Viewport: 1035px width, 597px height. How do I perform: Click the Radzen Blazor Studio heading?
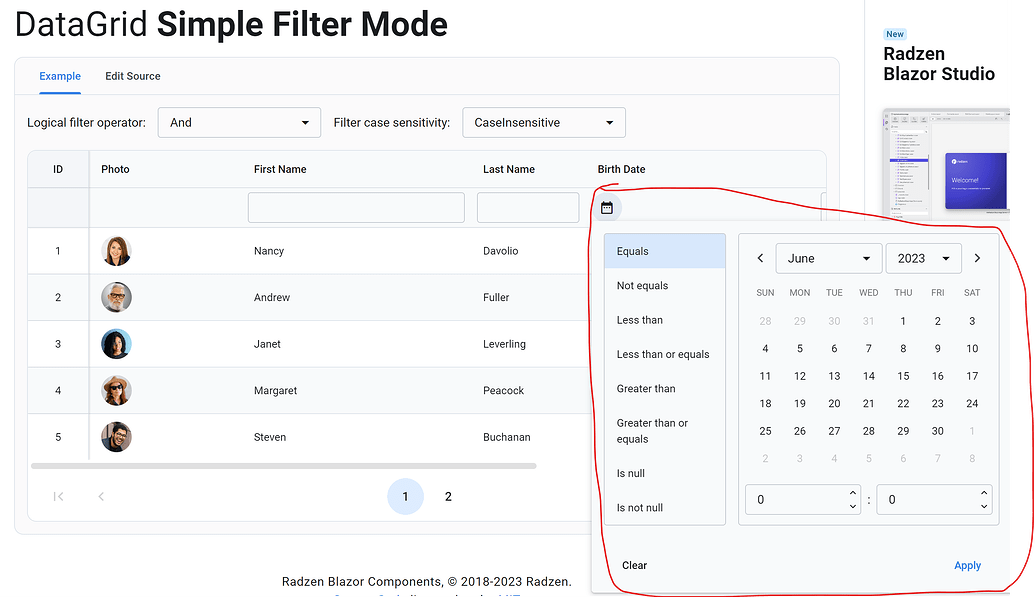[939, 63]
